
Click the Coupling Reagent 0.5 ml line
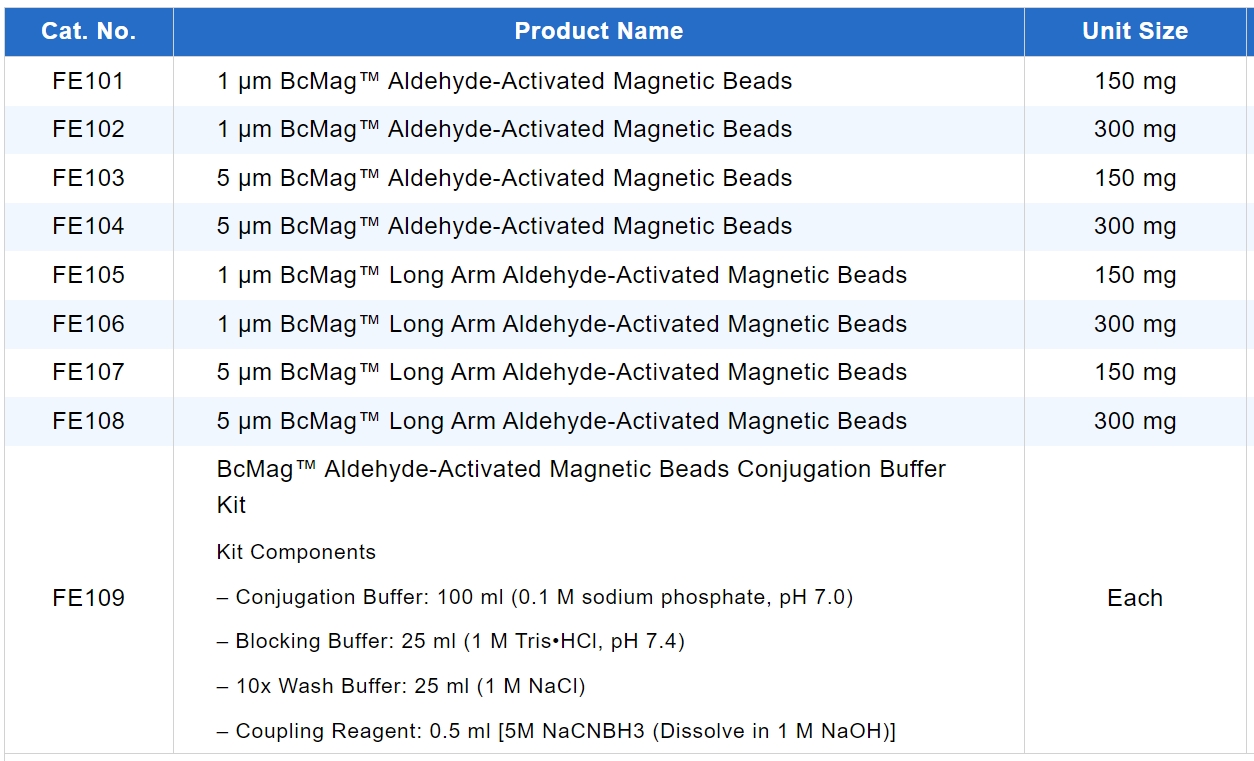point(555,731)
